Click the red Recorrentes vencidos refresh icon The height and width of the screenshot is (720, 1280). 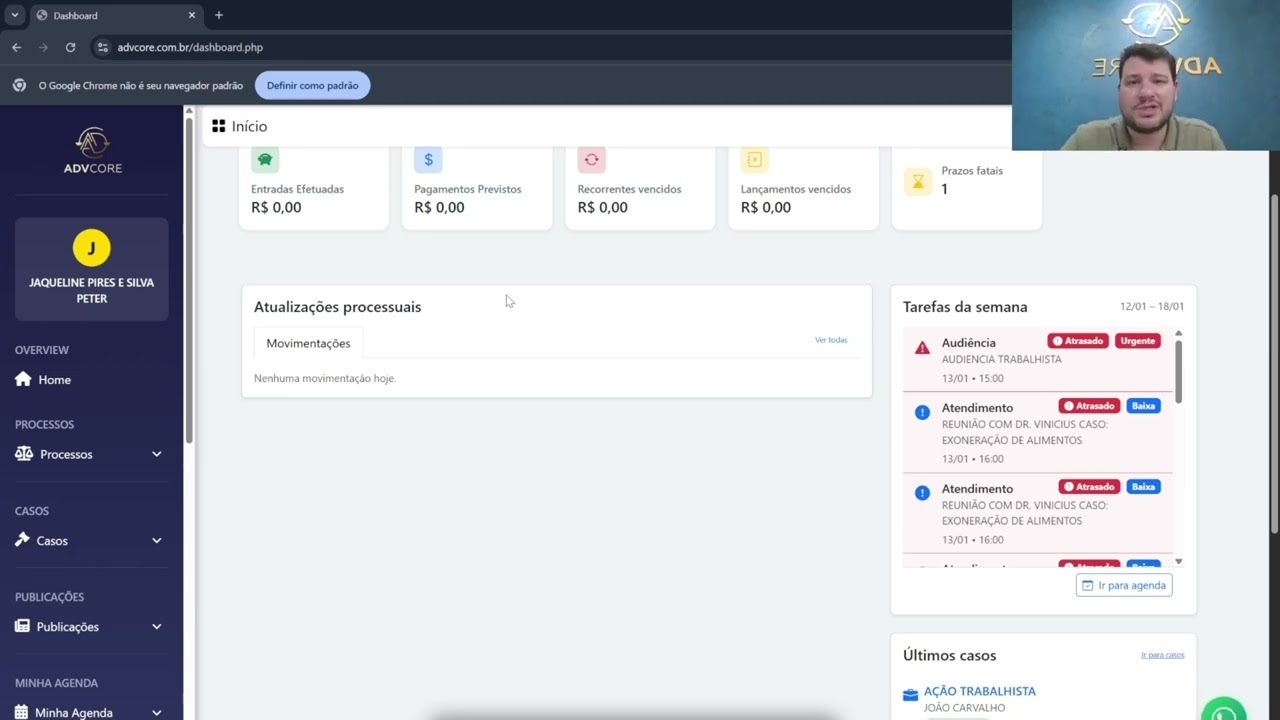591,159
